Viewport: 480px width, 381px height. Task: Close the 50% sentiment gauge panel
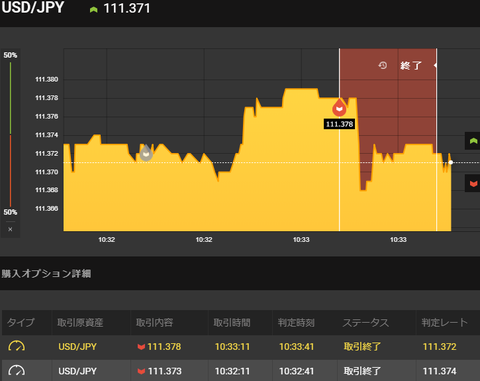[x=10, y=229]
